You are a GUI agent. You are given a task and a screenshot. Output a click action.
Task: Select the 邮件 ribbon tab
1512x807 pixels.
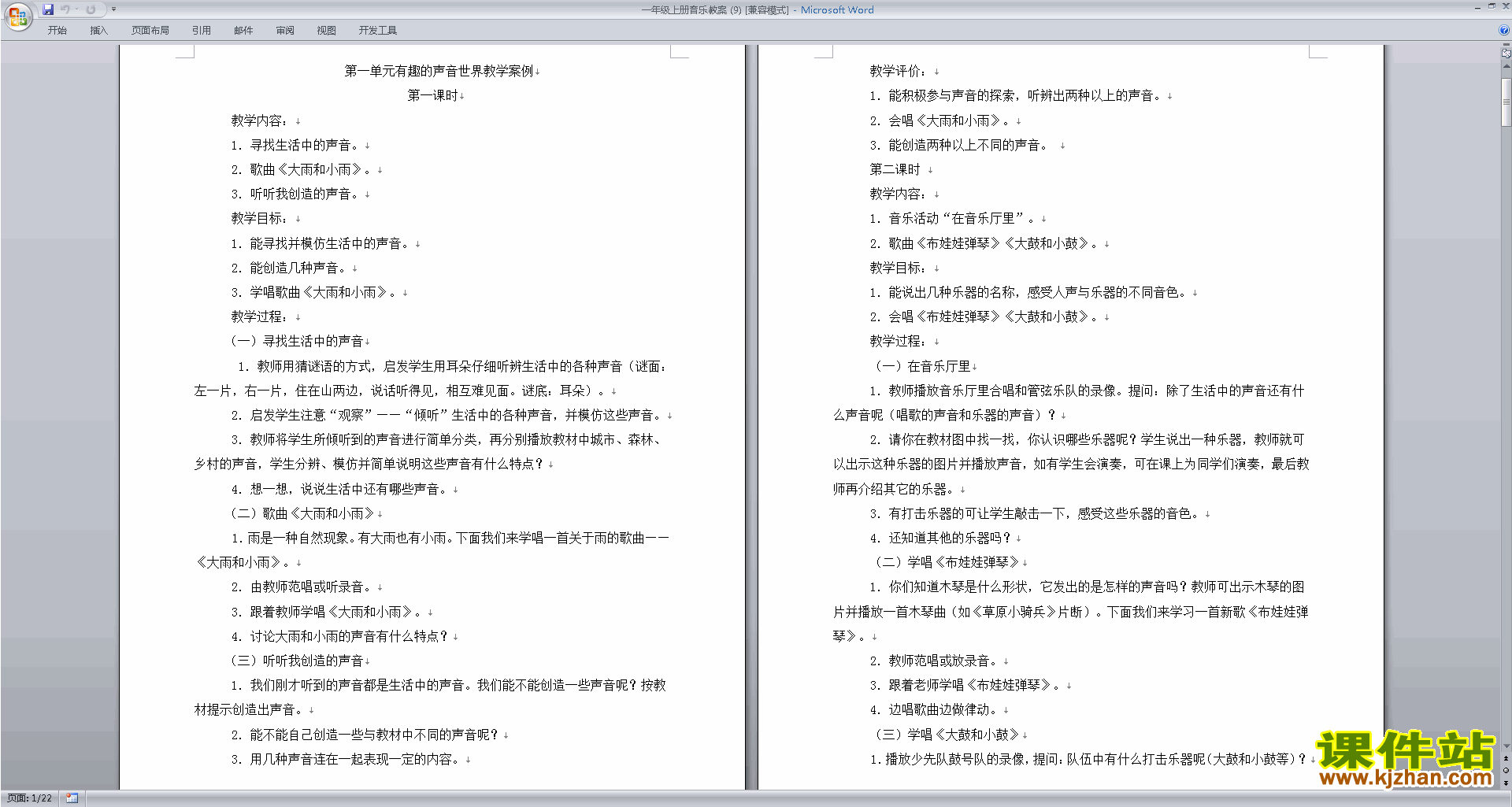[243, 31]
